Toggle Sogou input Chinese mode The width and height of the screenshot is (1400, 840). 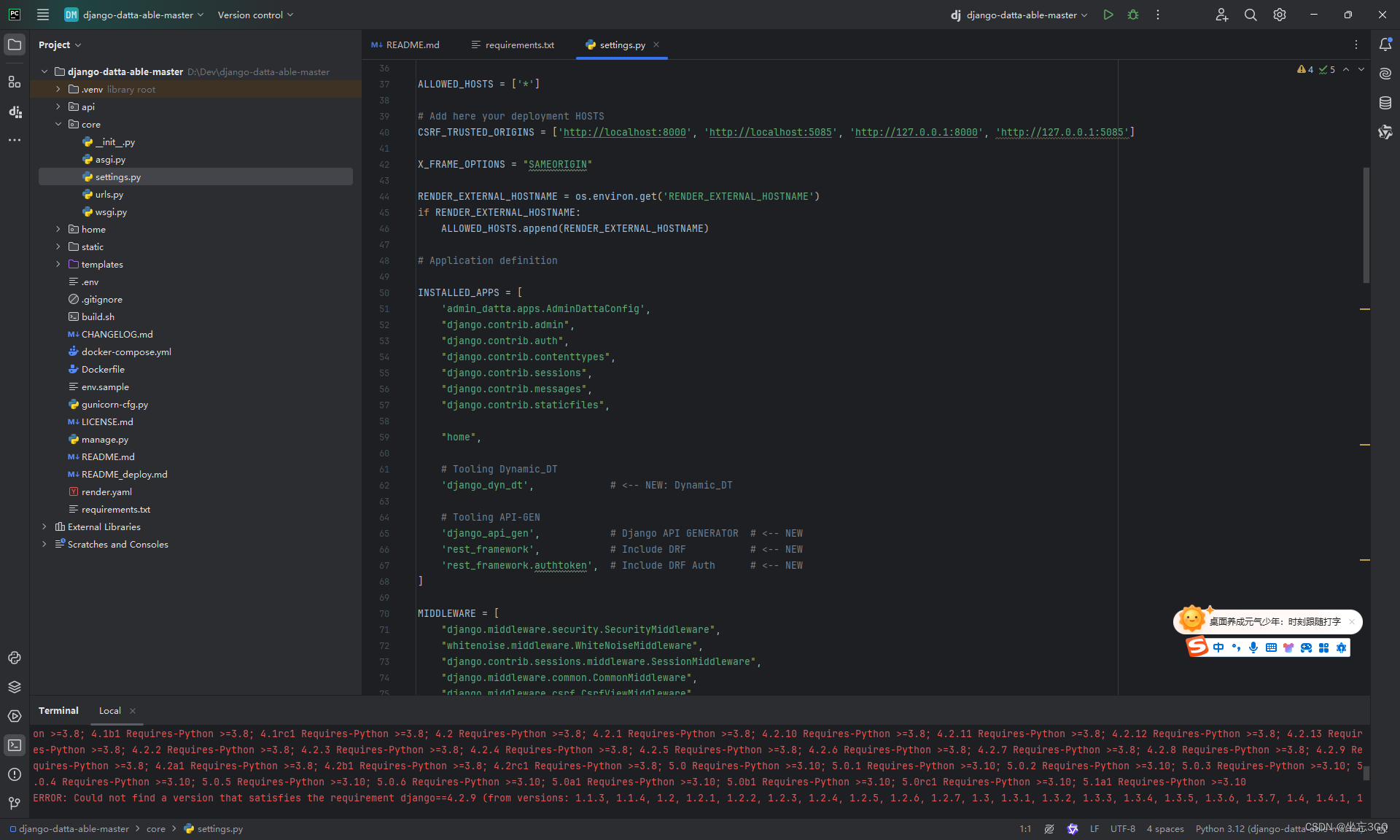click(1218, 647)
